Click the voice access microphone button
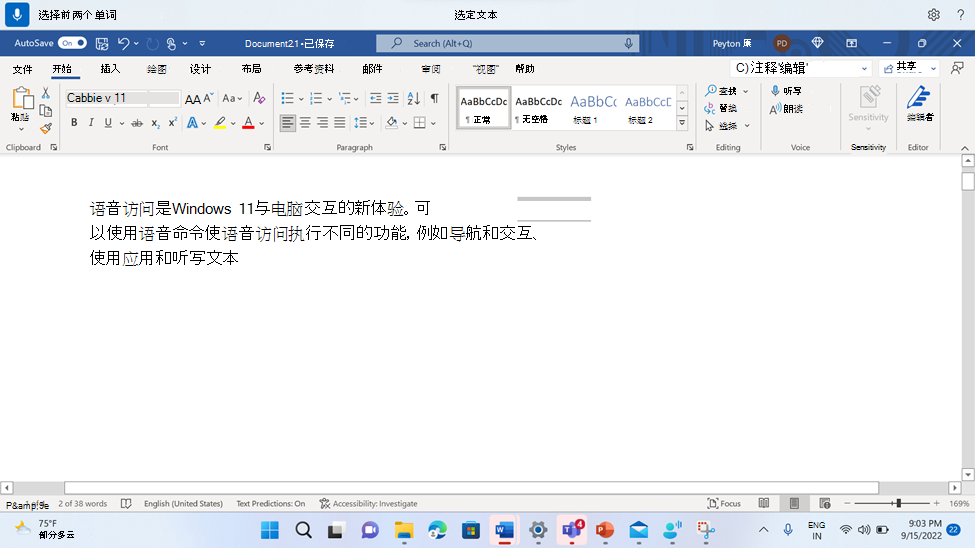Viewport: 975px width, 548px height. tap(17, 14)
